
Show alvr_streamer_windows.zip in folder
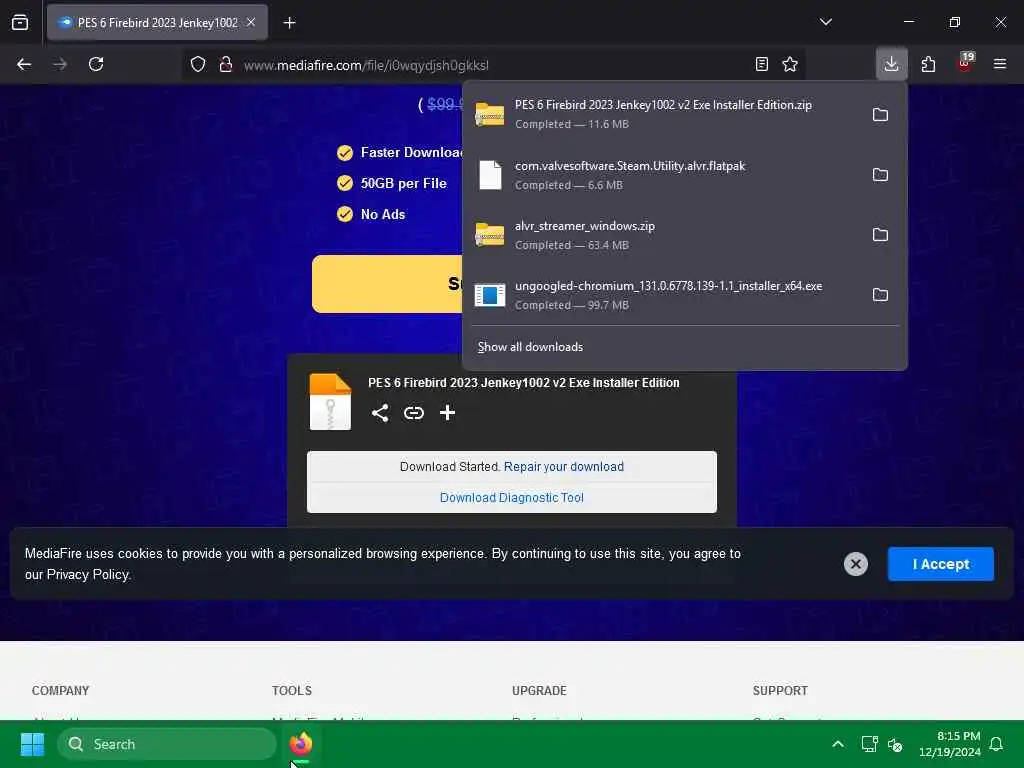point(880,234)
